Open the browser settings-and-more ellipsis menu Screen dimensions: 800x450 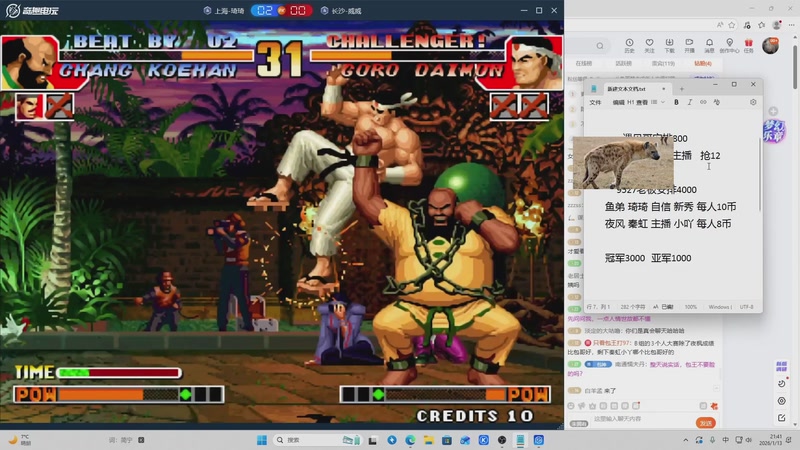coord(791,24)
